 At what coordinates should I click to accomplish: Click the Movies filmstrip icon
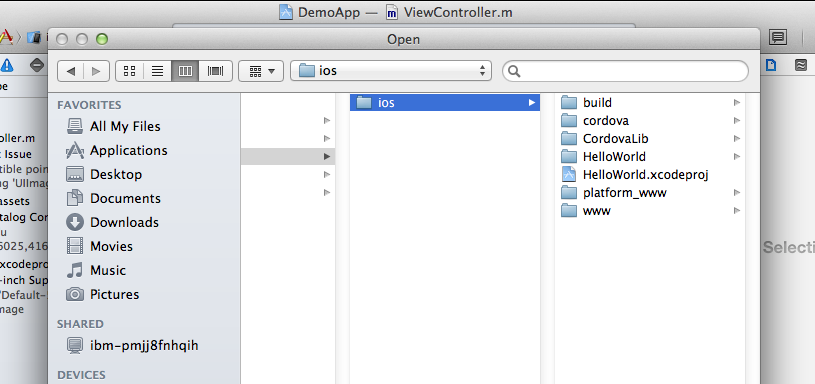point(75,246)
